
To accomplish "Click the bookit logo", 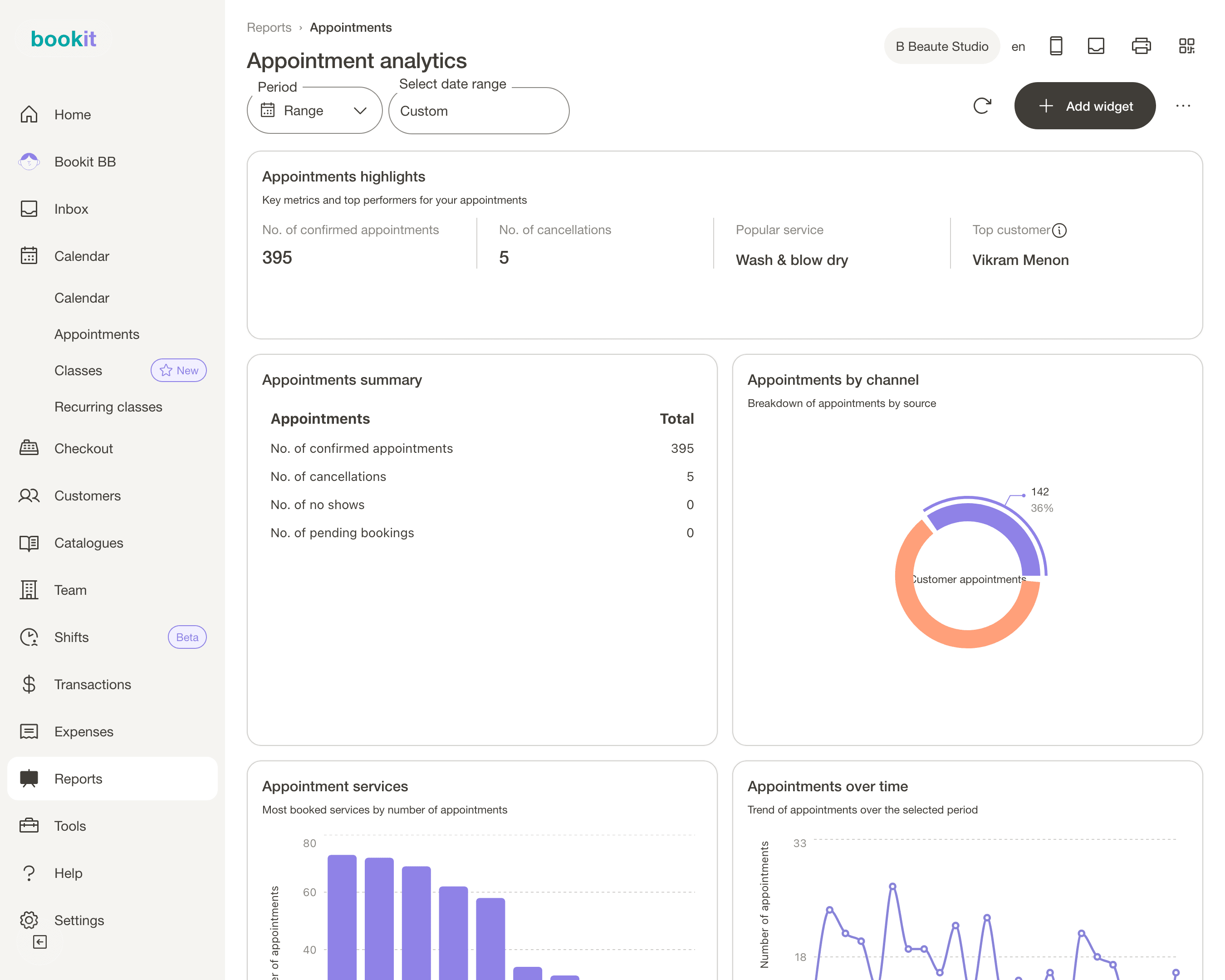I will [63, 39].
